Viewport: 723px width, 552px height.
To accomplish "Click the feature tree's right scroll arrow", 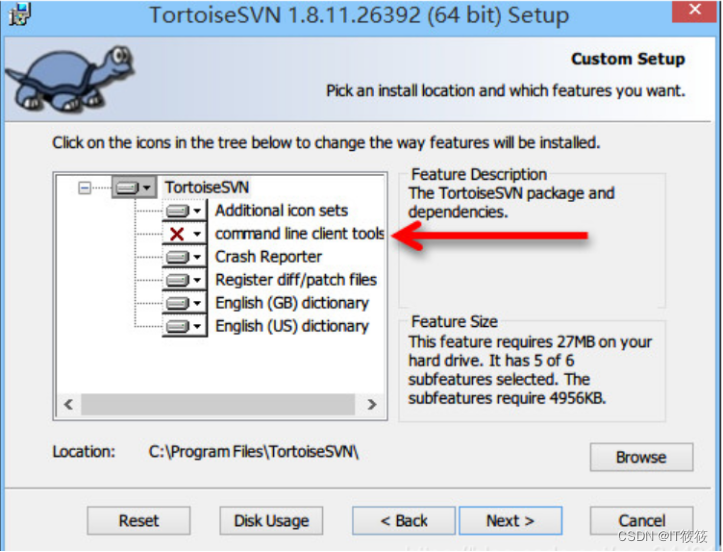I will [x=372, y=404].
